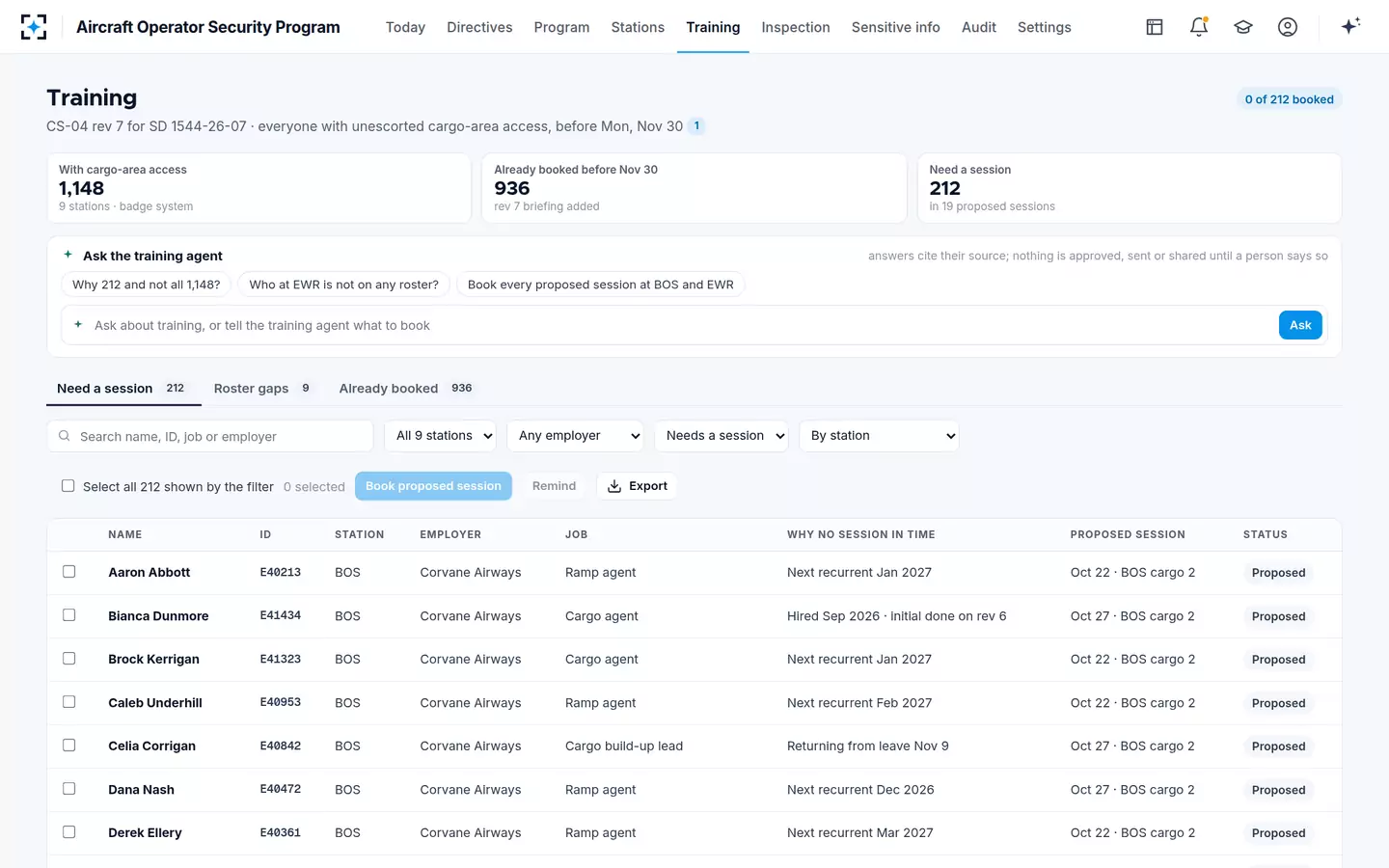1389x868 pixels.
Task: Check Select all 212 shown checkbox
Action: point(68,486)
